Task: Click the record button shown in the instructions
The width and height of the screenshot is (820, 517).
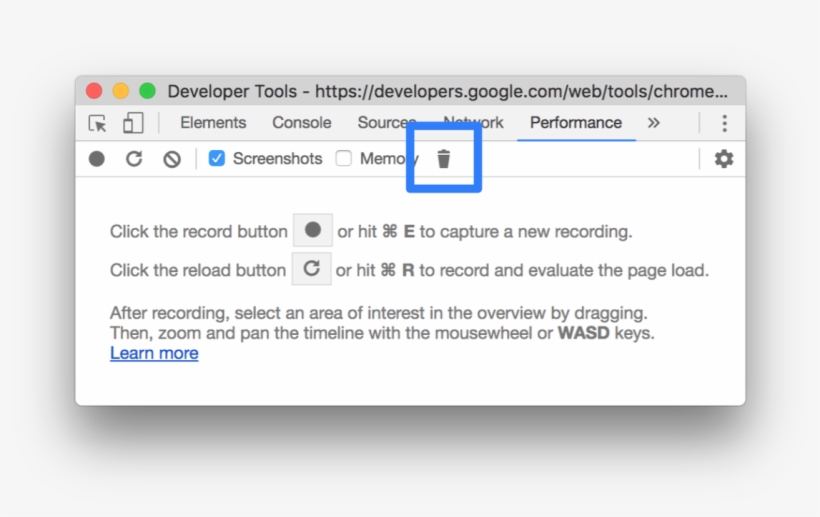Action: [313, 230]
